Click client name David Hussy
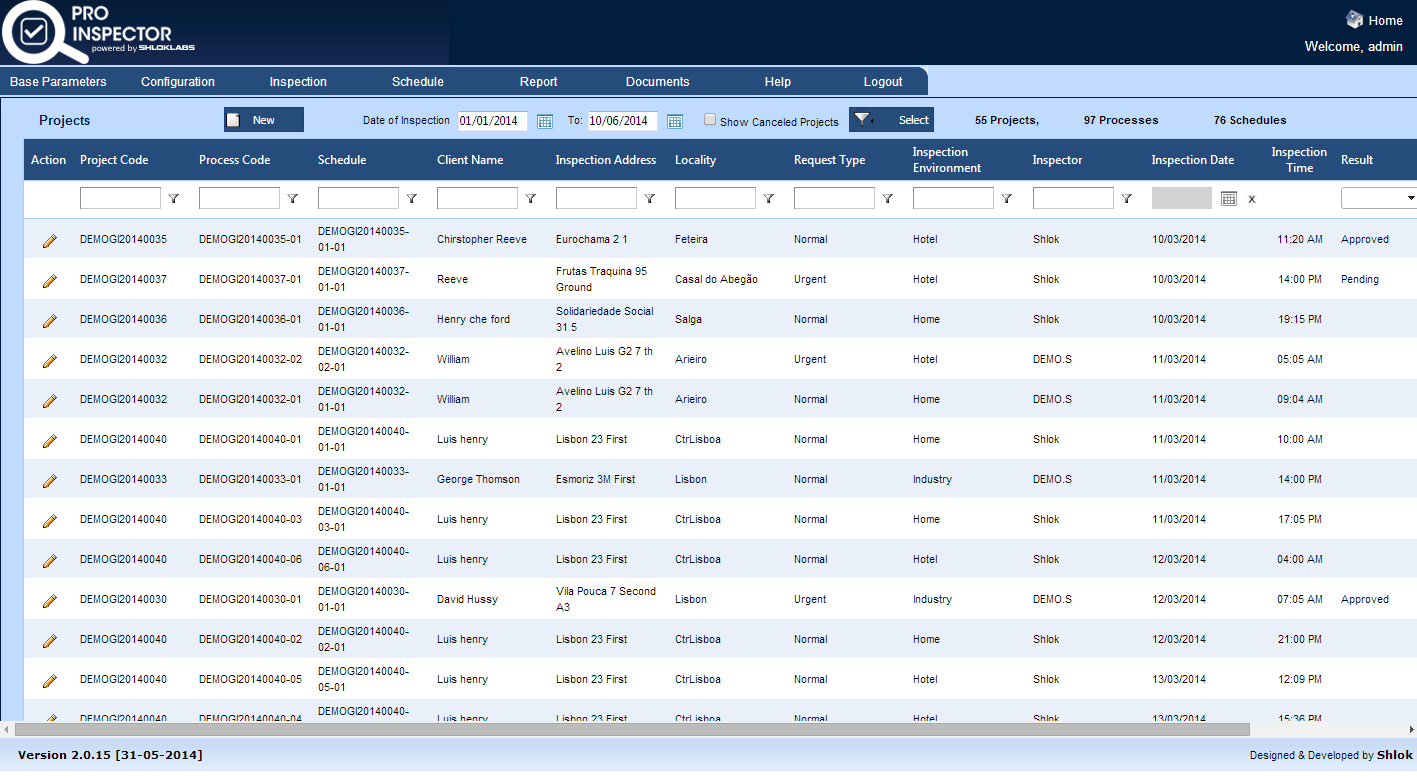 (x=467, y=600)
